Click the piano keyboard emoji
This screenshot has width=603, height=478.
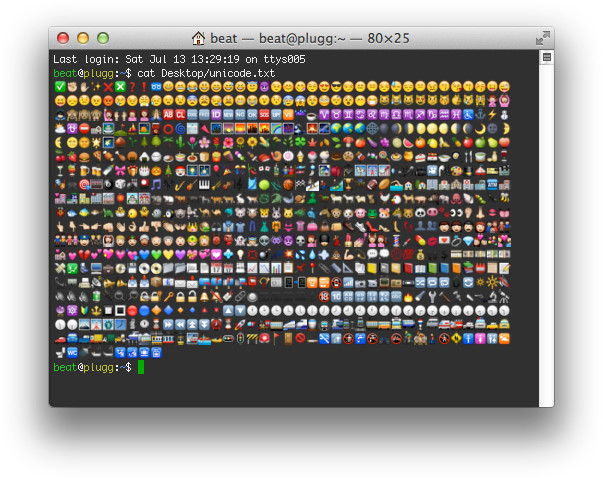204,185
